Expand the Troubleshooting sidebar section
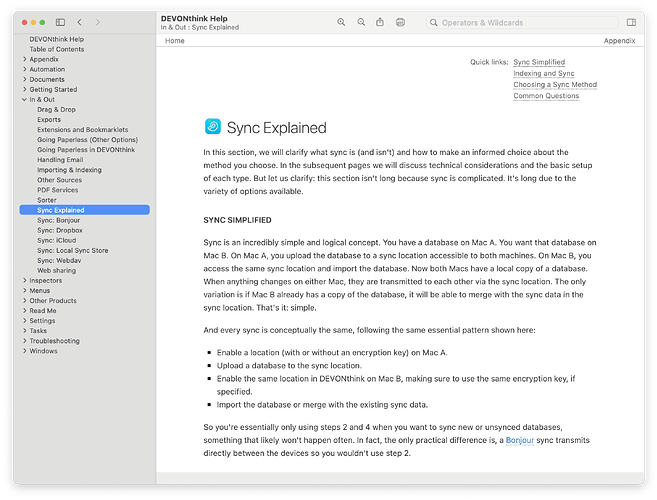Image resolution: width=657 pixels, height=500 pixels. [24, 341]
